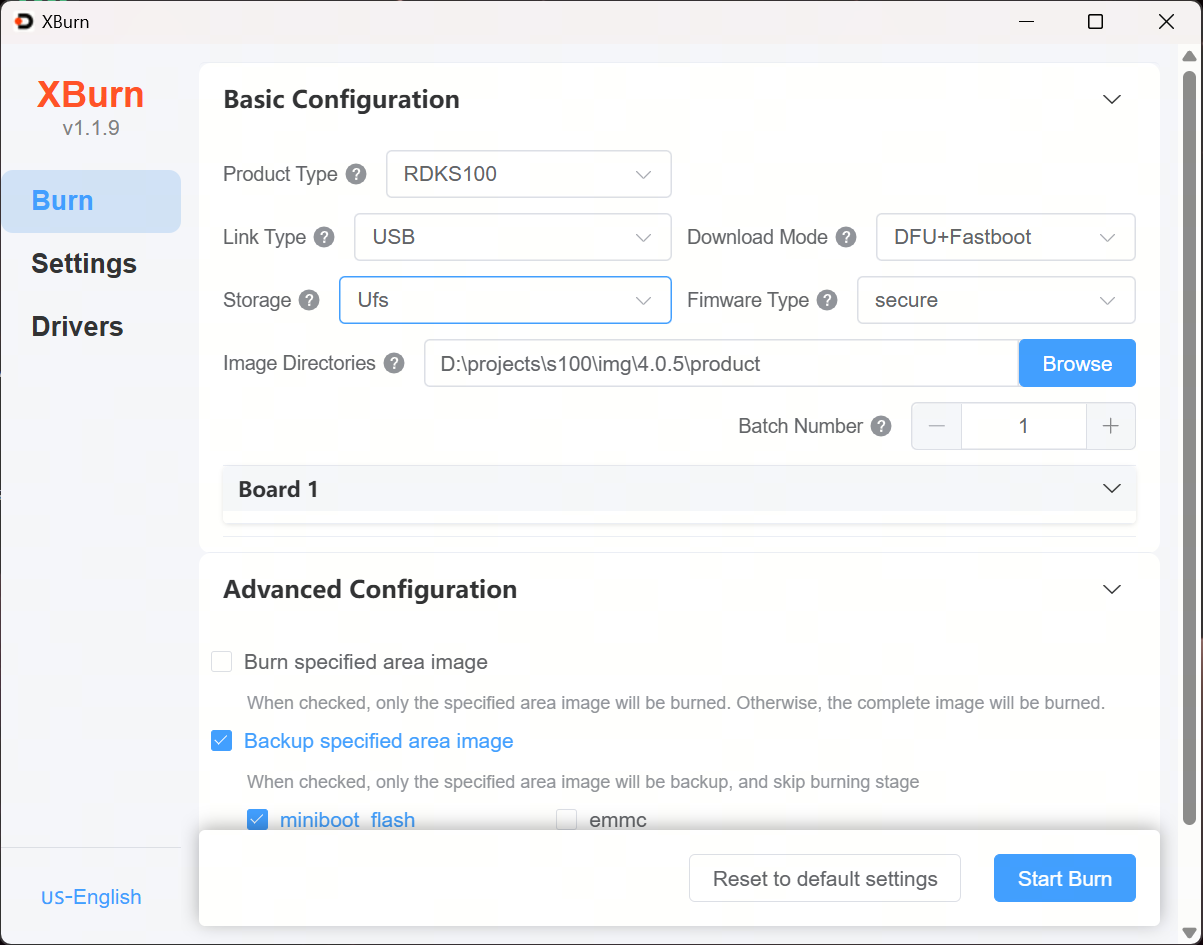Open the Download Mode dropdown
The height and width of the screenshot is (945, 1203).
[1005, 237]
